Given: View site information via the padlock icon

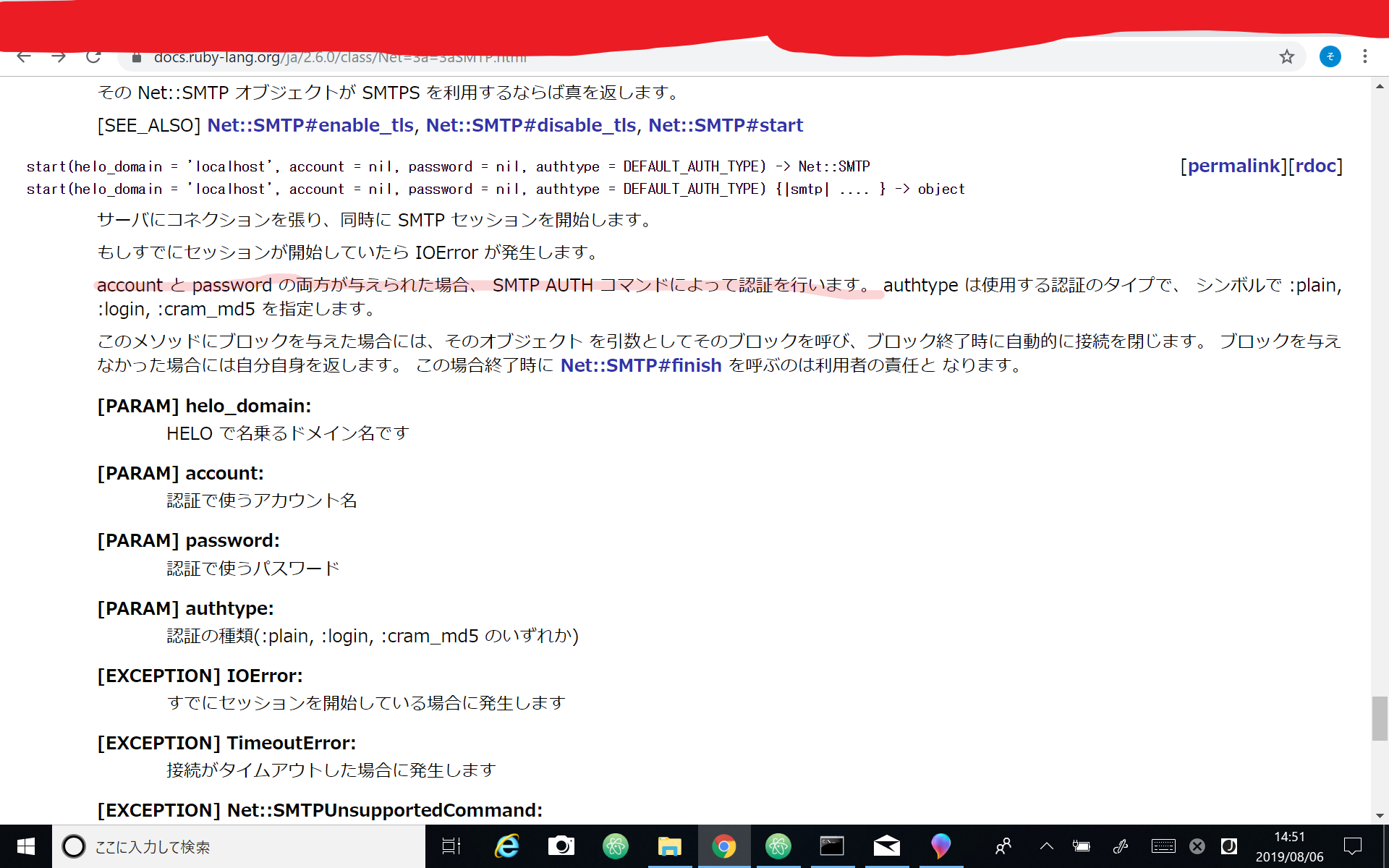Looking at the screenshot, I should pos(136,57).
